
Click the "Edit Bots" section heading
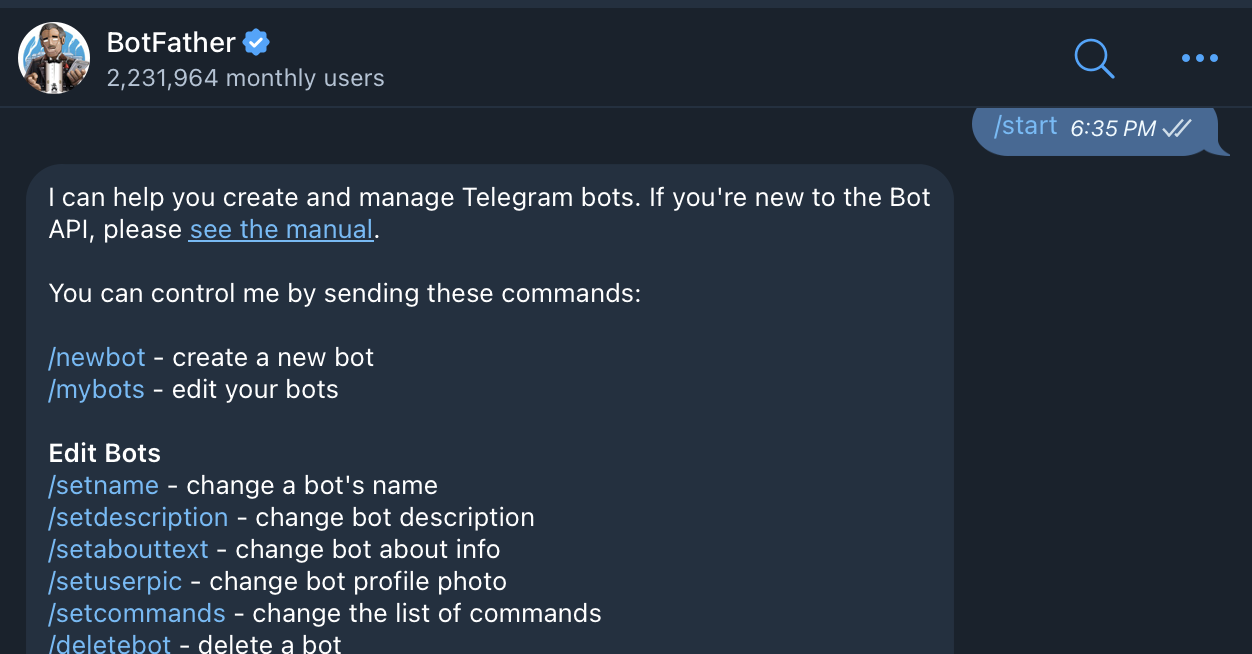(x=105, y=453)
